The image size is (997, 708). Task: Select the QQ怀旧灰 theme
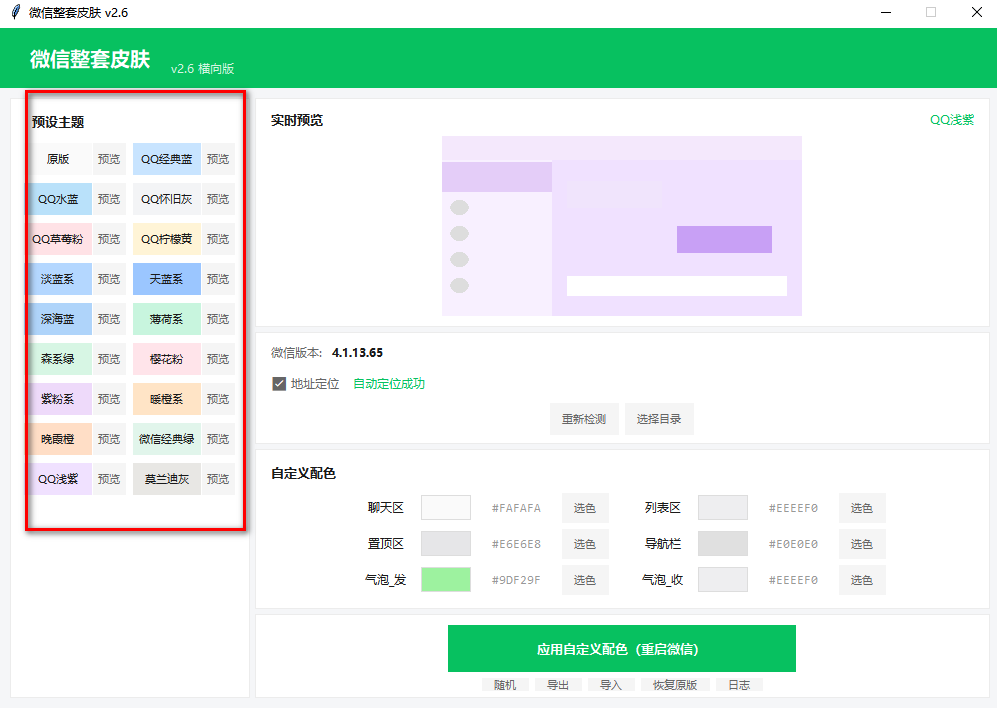[x=167, y=199]
